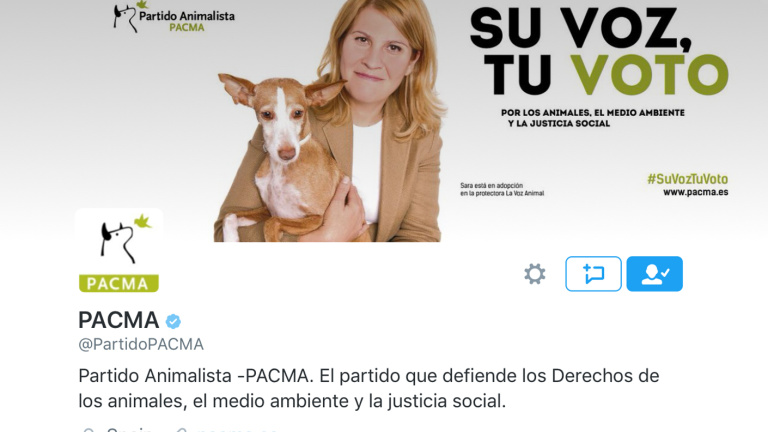
Task: Click the green PACMA label under avatar
Action: 119,283
